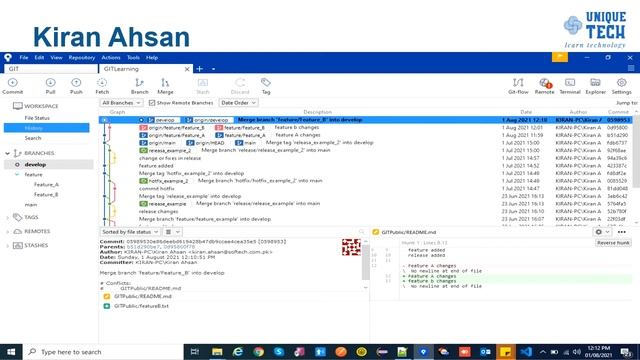This screenshot has height=360, width=640.
Task: Expand the REMOTES section
Action: (7, 231)
